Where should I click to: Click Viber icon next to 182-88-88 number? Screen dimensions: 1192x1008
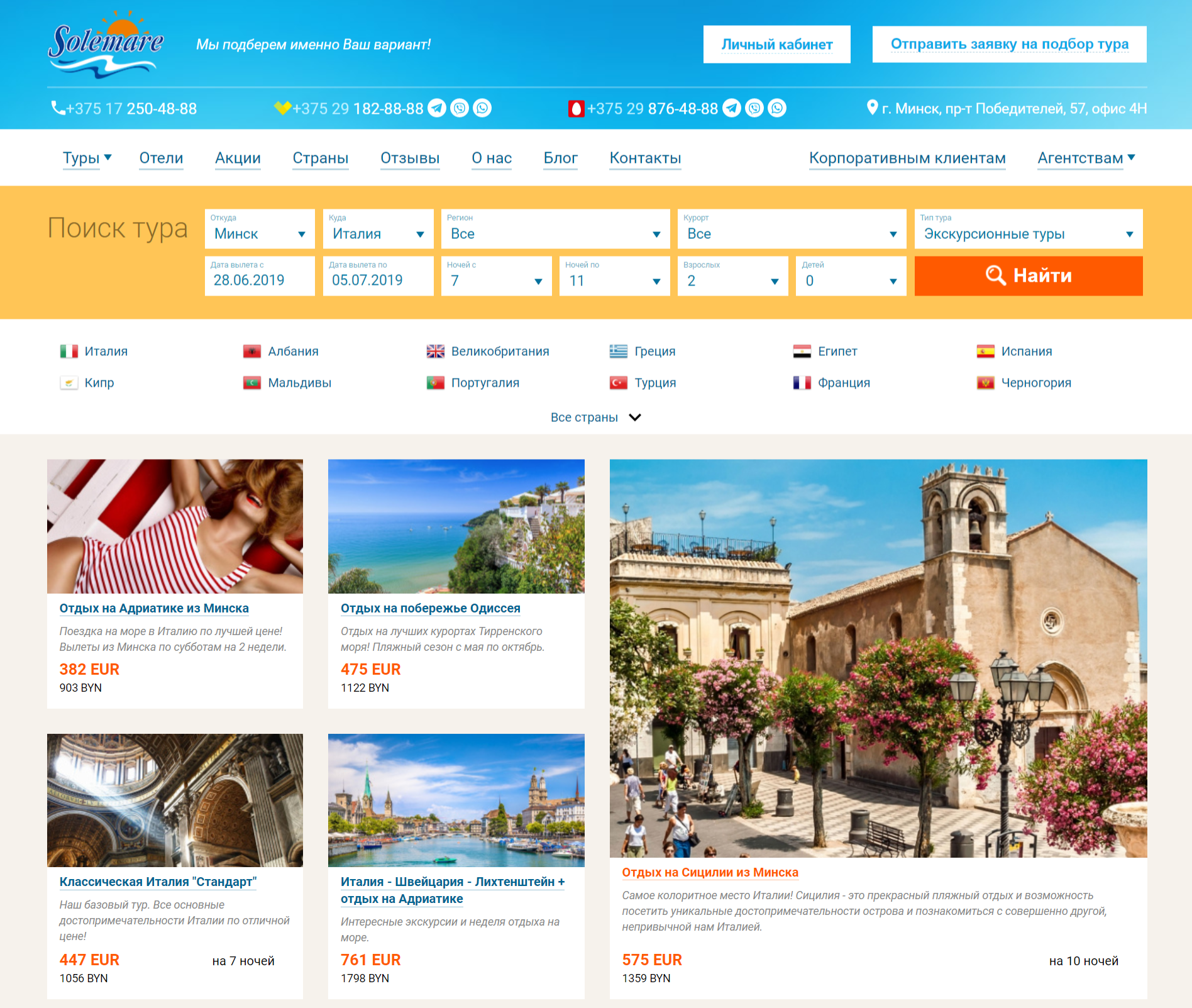[460, 108]
